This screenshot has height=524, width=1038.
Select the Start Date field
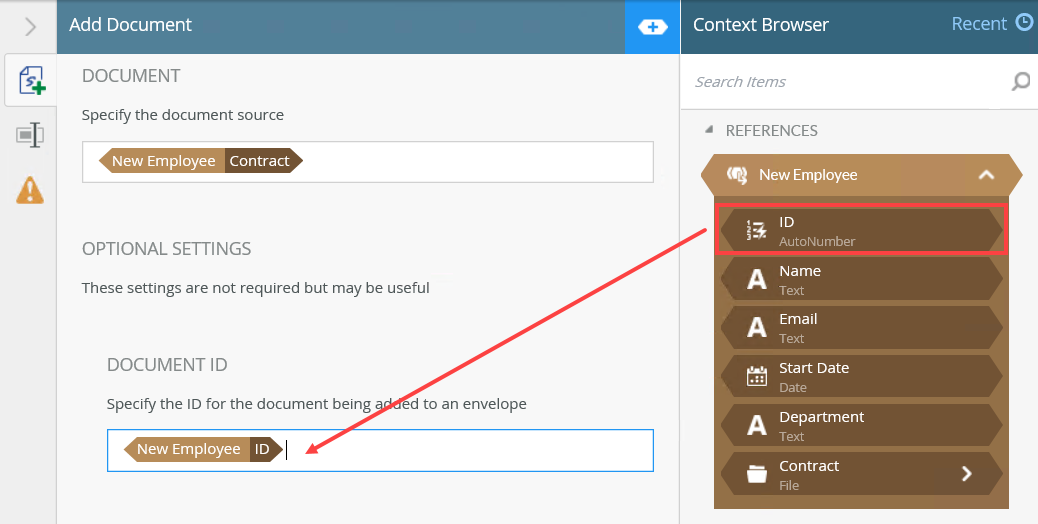coord(861,376)
